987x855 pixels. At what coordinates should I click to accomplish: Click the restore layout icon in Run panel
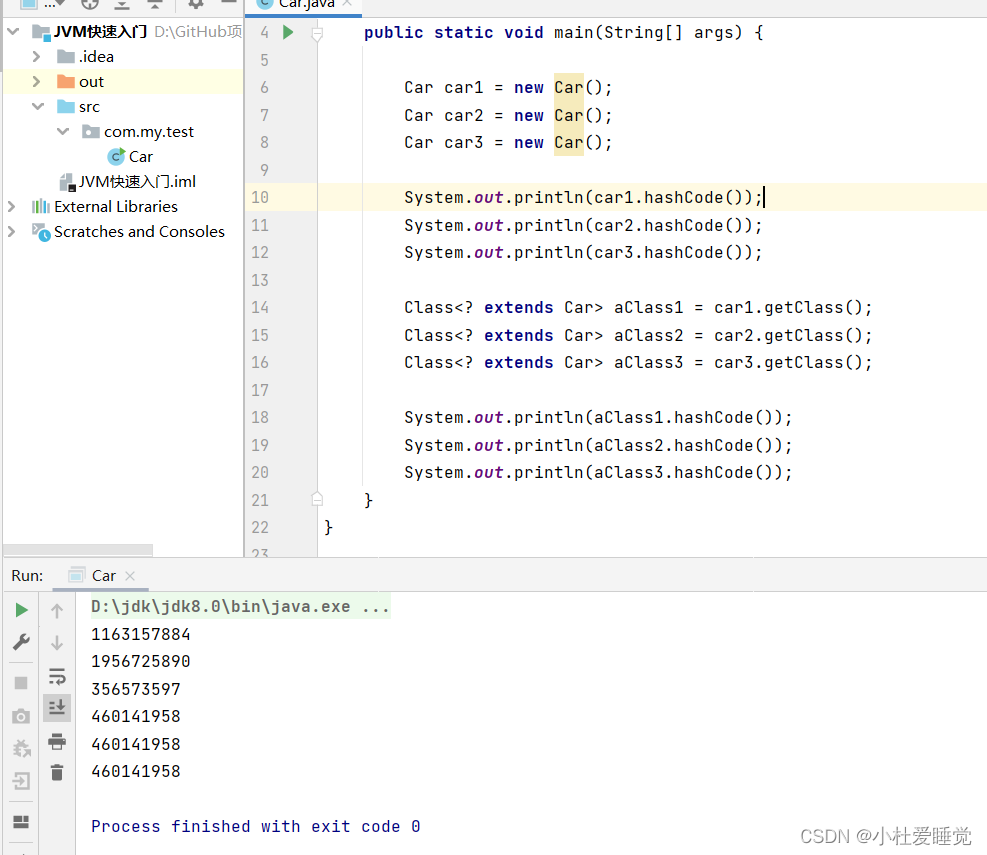click(21, 822)
